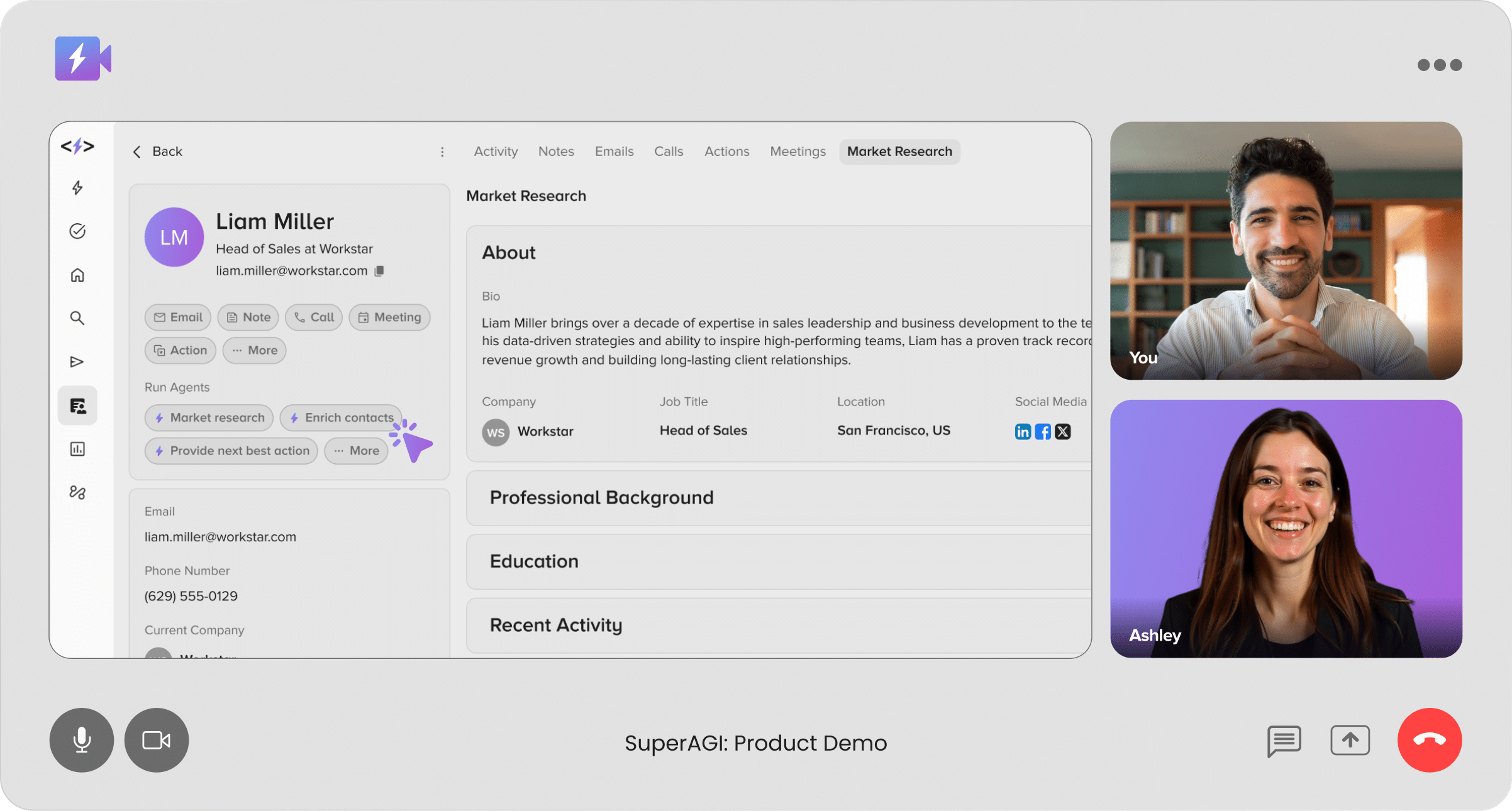Open the integrations squiggle sidebar icon
The width and height of the screenshot is (1512, 811).
[77, 492]
